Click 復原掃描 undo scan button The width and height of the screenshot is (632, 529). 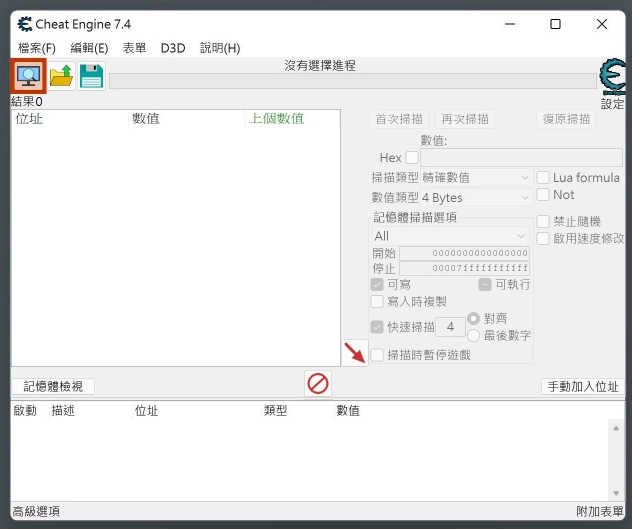coord(566,119)
